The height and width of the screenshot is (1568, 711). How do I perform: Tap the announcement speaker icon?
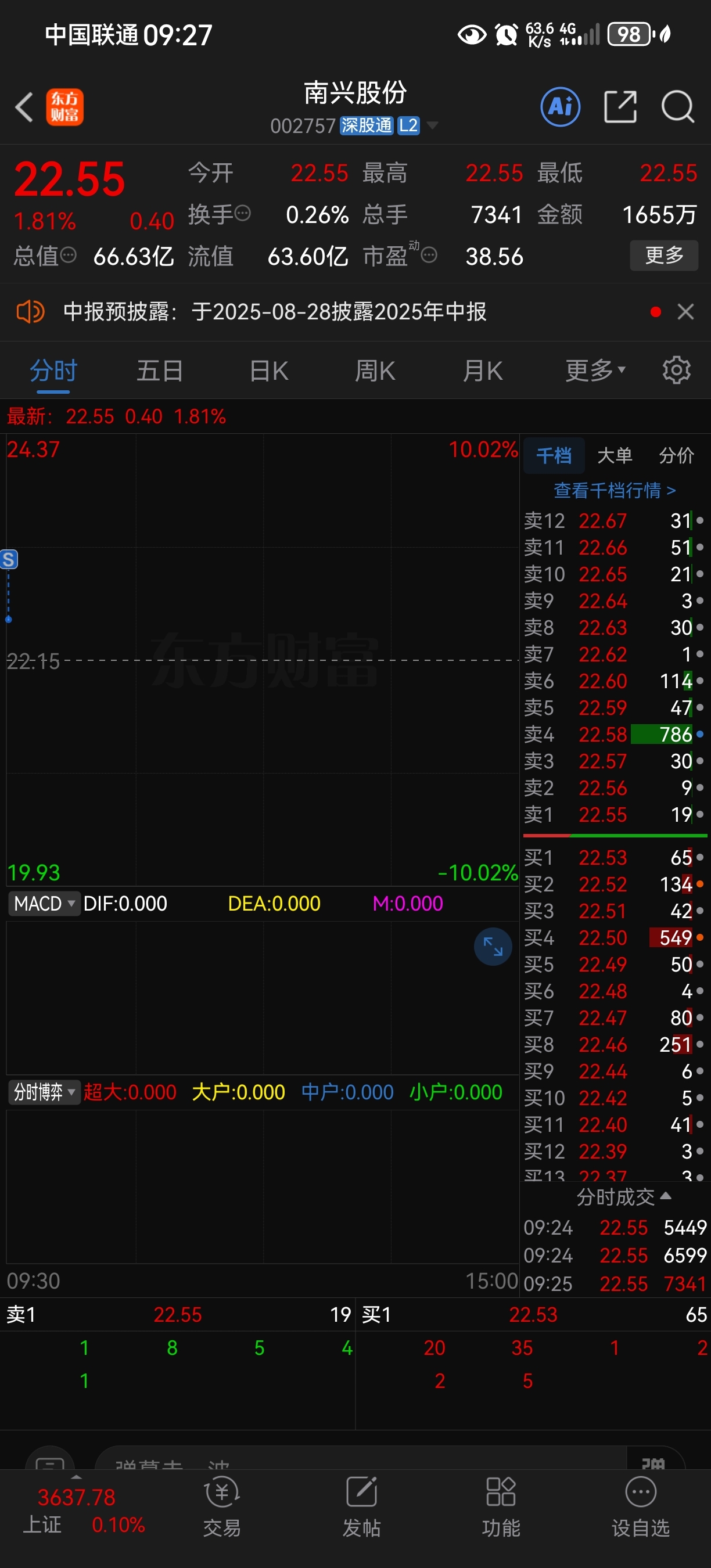tap(30, 312)
